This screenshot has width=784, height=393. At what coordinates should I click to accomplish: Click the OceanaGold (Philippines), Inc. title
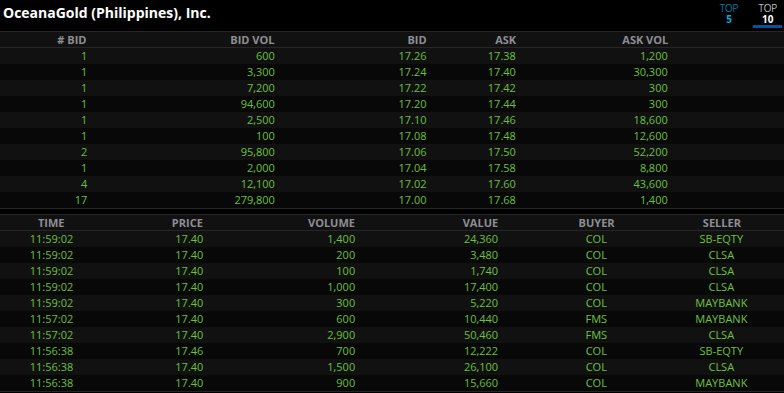(x=107, y=13)
